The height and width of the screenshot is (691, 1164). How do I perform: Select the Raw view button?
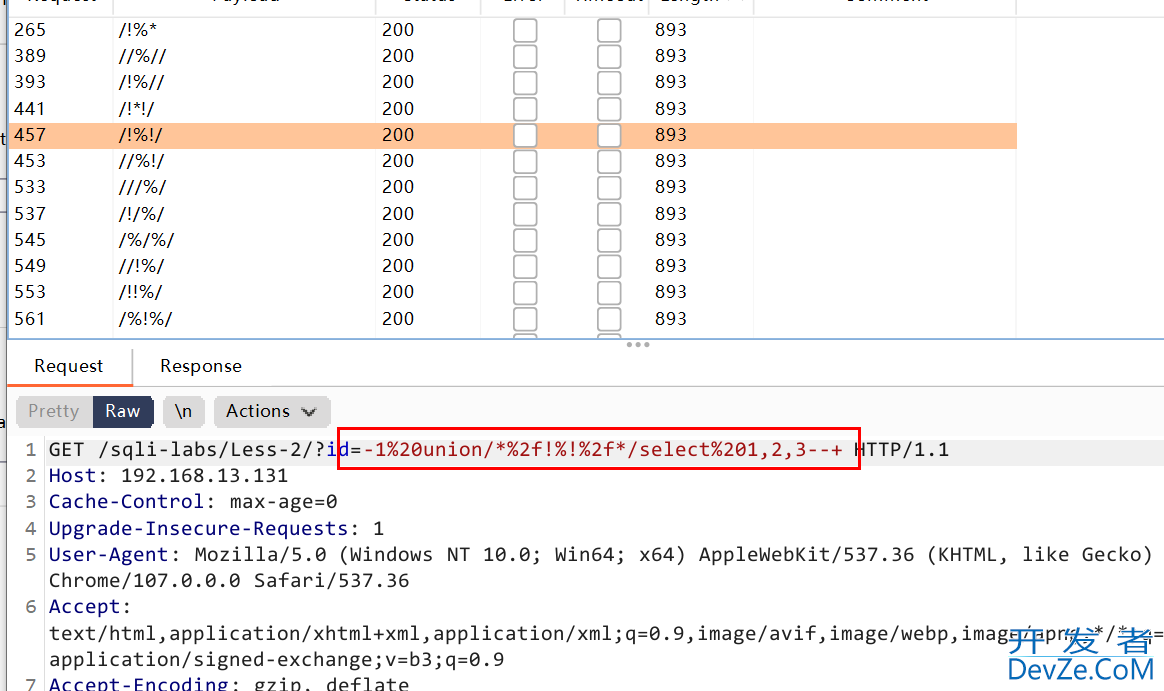(122, 411)
